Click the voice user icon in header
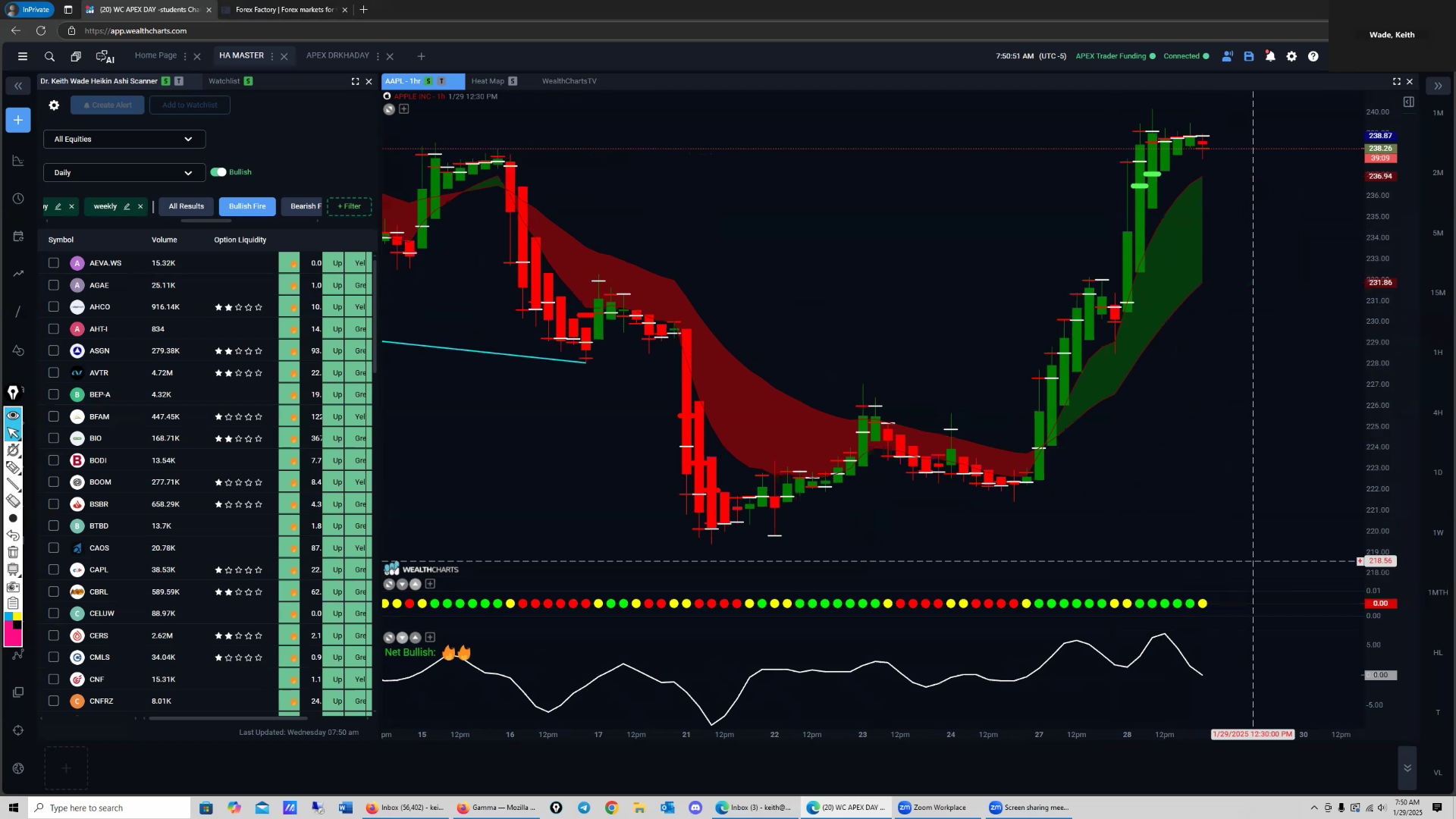Viewport: 1456px width, 819px height. [1227, 56]
